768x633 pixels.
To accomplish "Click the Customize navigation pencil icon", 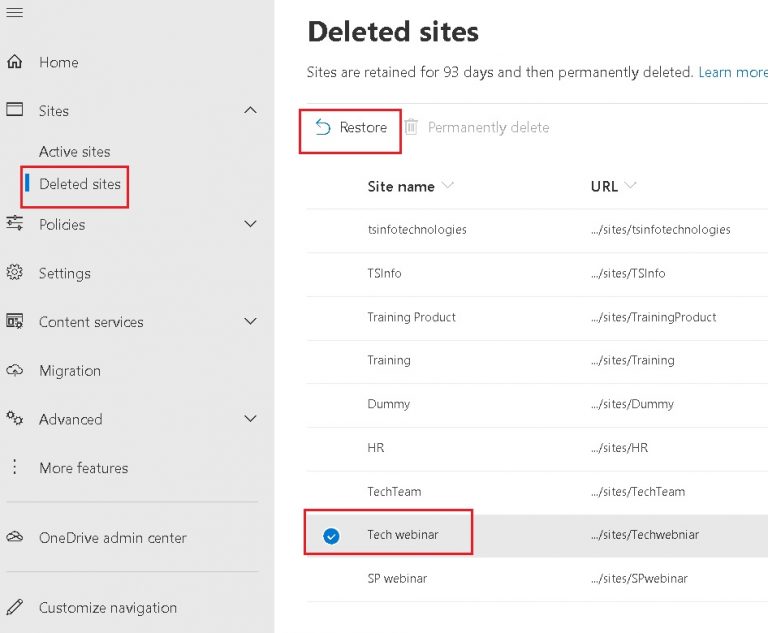I will point(14,607).
